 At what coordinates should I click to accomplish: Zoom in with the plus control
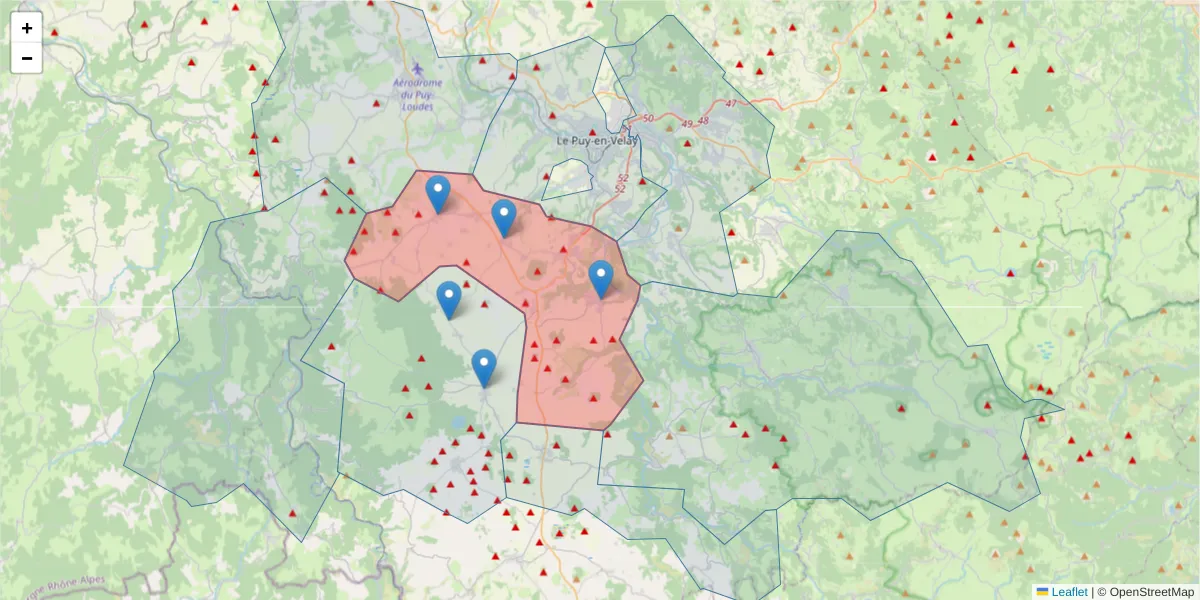[27, 28]
